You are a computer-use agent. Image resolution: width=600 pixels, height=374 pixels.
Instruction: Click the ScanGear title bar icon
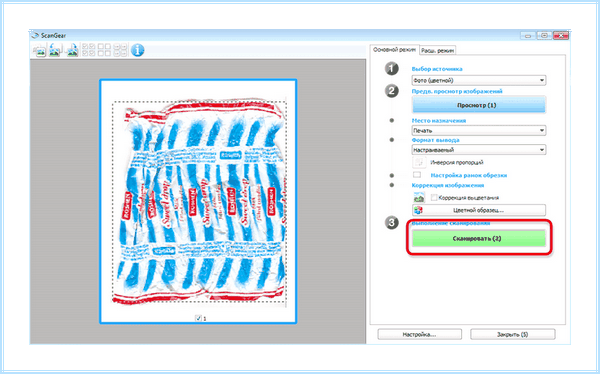point(35,35)
